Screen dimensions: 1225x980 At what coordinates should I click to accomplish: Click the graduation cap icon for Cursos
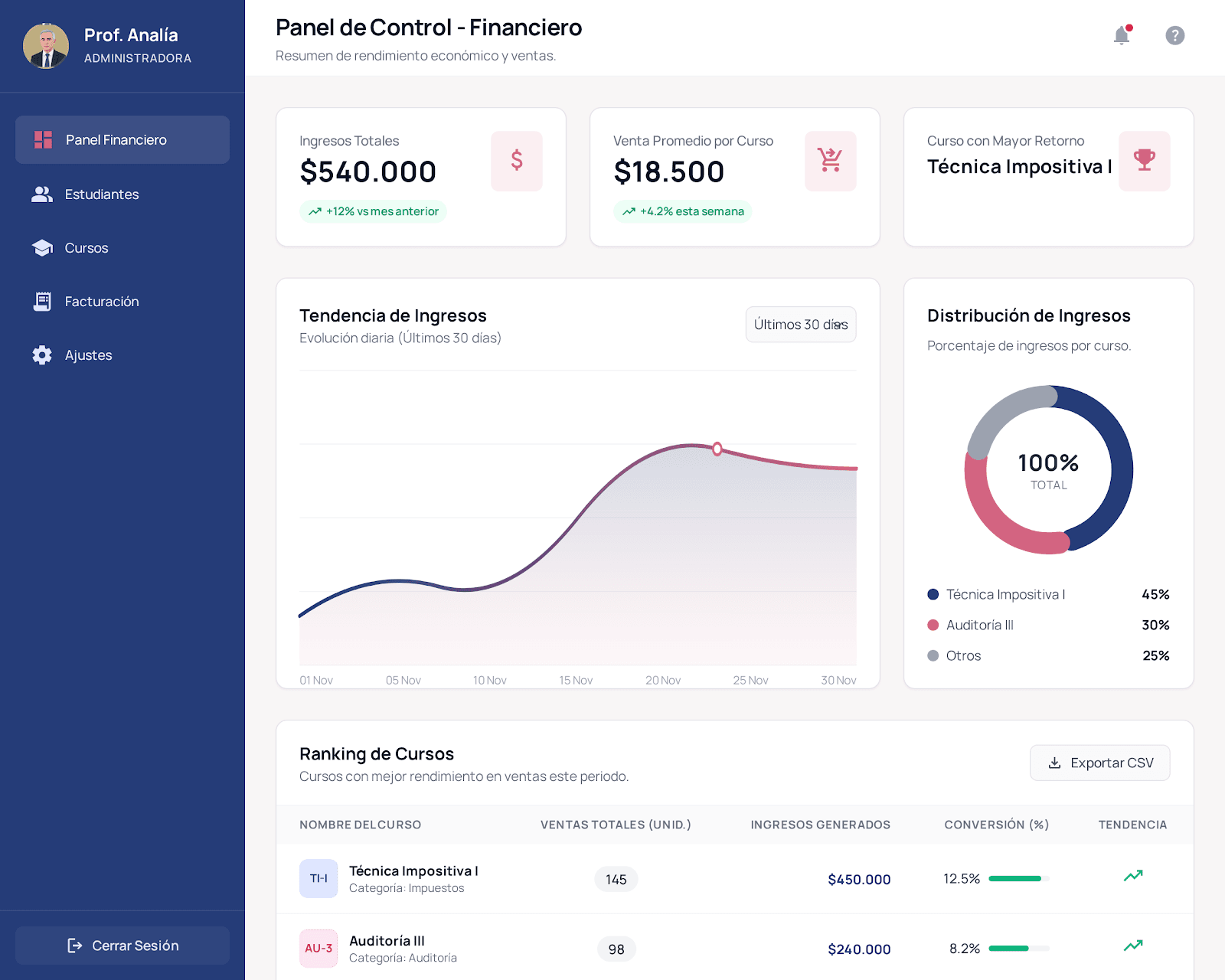[42, 248]
